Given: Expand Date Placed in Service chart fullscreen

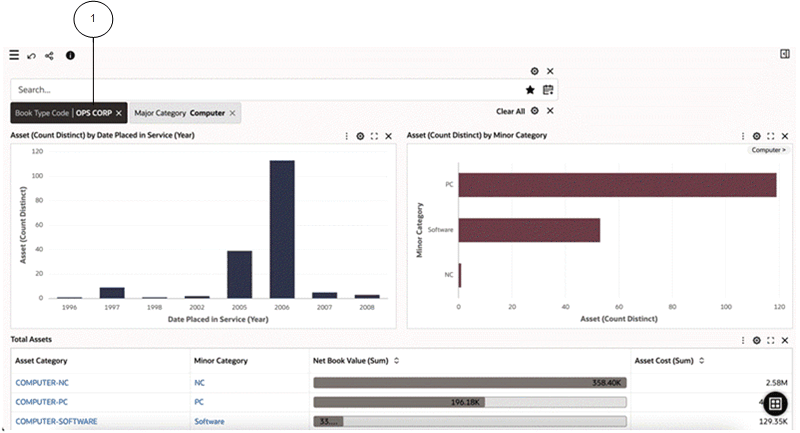Looking at the screenshot, I should 374,136.
